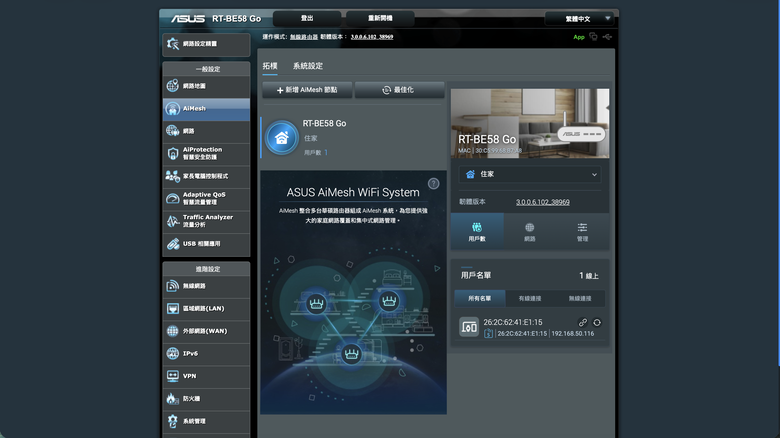Viewport: 780px width, 438px height.
Task: Click firmware link 3.0.0.6.102_38969 in node panel
Action: click(543, 202)
